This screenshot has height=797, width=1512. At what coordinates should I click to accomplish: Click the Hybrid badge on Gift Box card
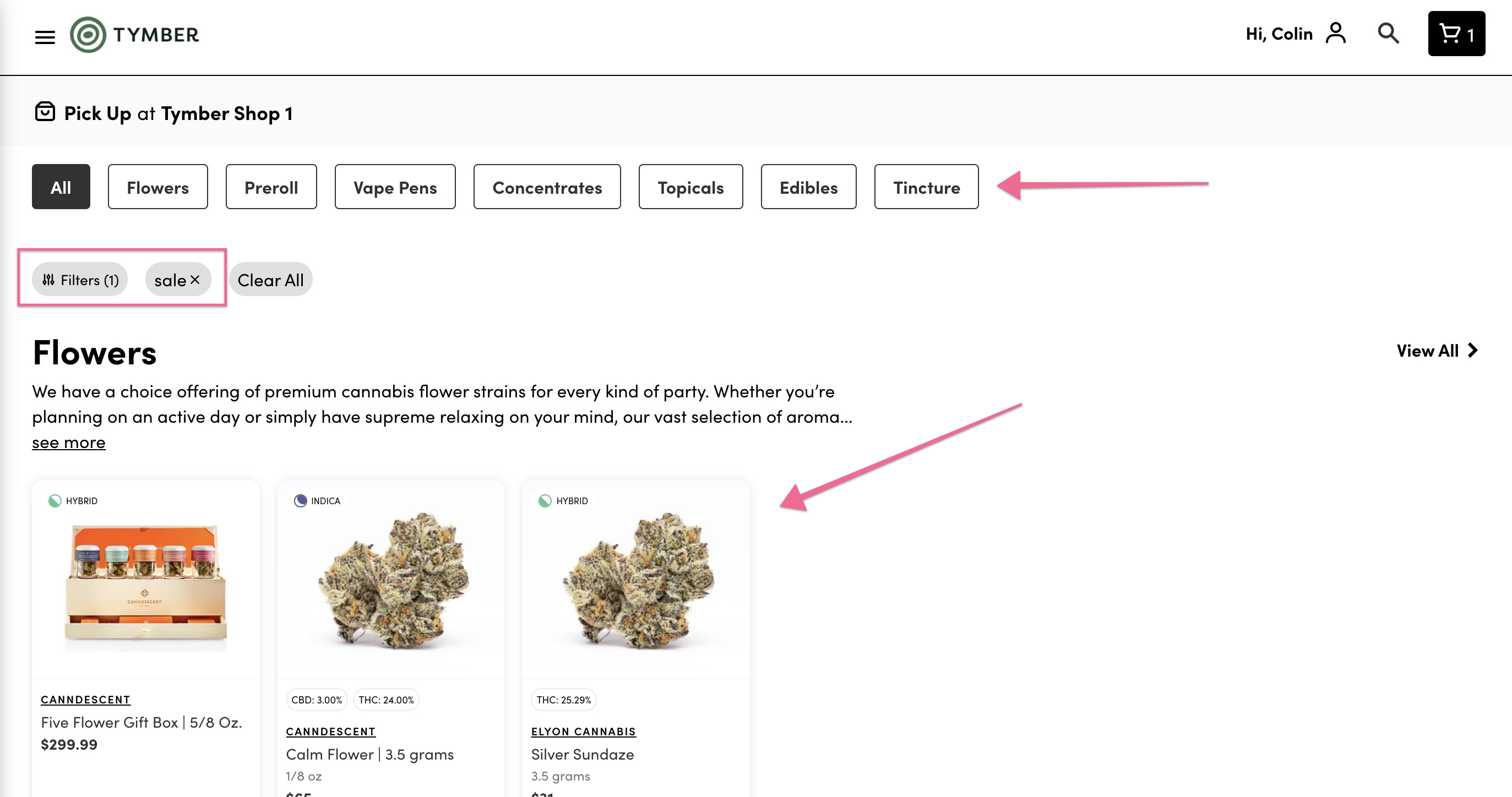click(73, 501)
